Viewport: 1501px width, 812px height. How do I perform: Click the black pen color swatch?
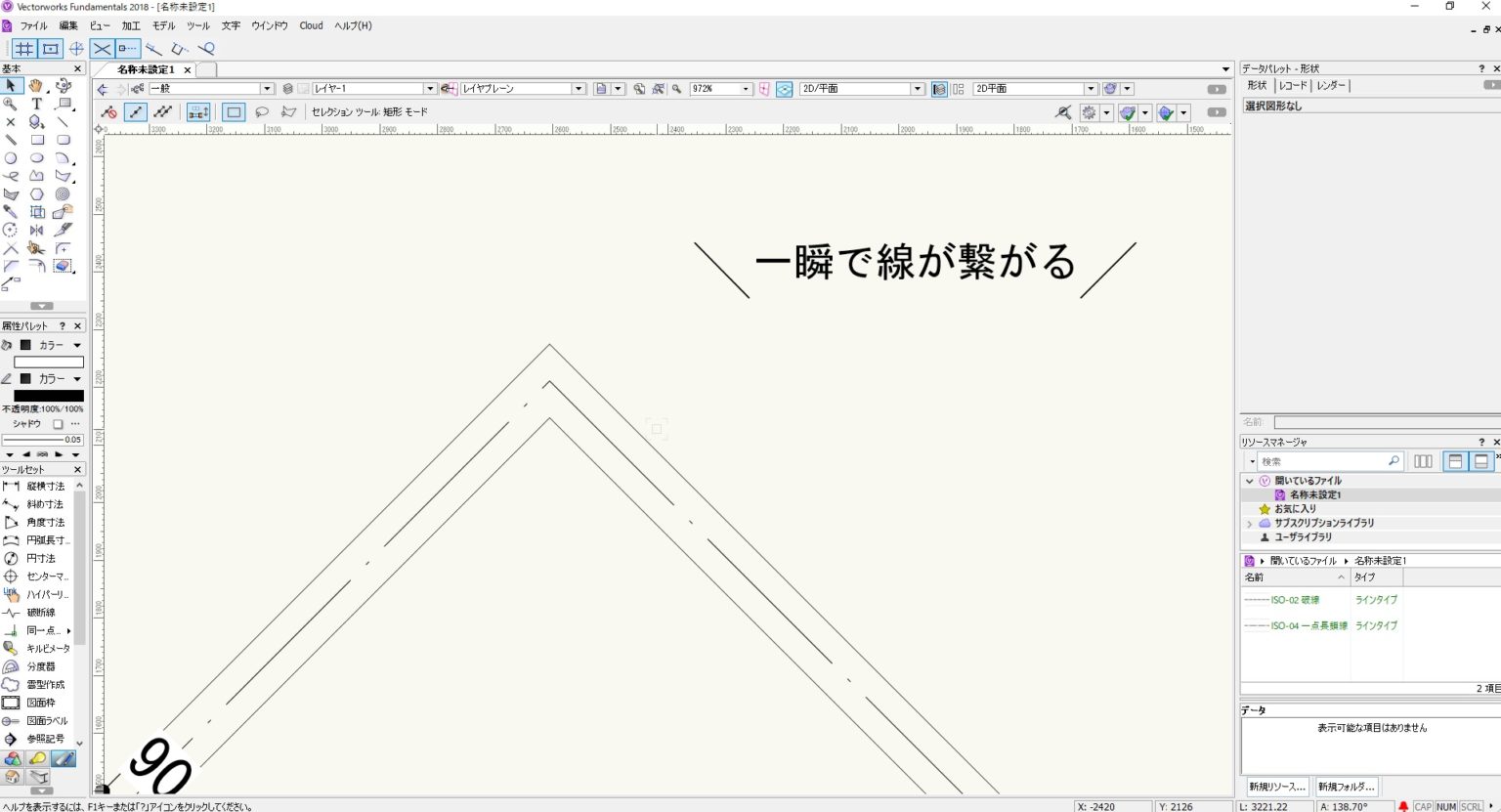tap(48, 396)
